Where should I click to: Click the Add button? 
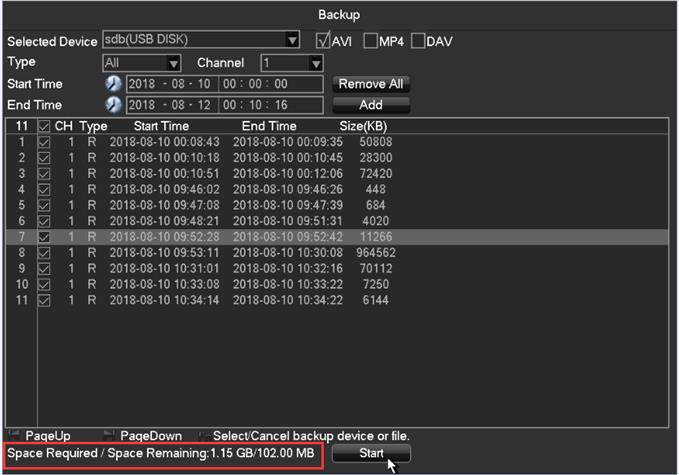click(371, 105)
